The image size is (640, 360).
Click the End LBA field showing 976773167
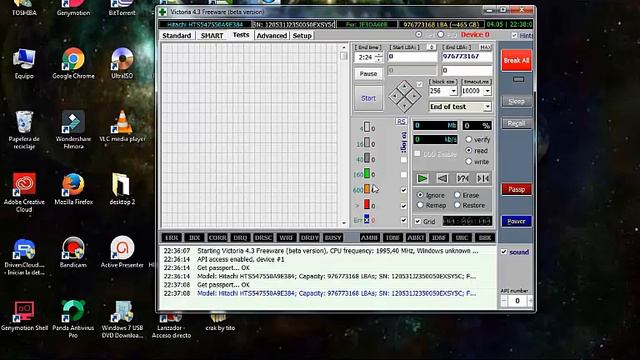pos(467,56)
